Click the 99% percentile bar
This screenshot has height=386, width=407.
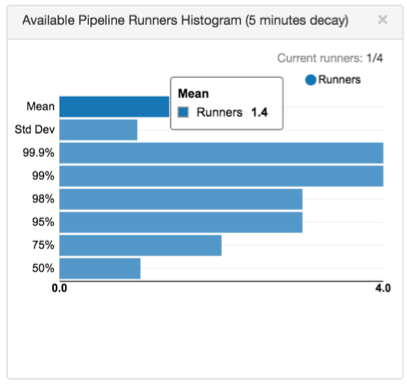(x=221, y=176)
